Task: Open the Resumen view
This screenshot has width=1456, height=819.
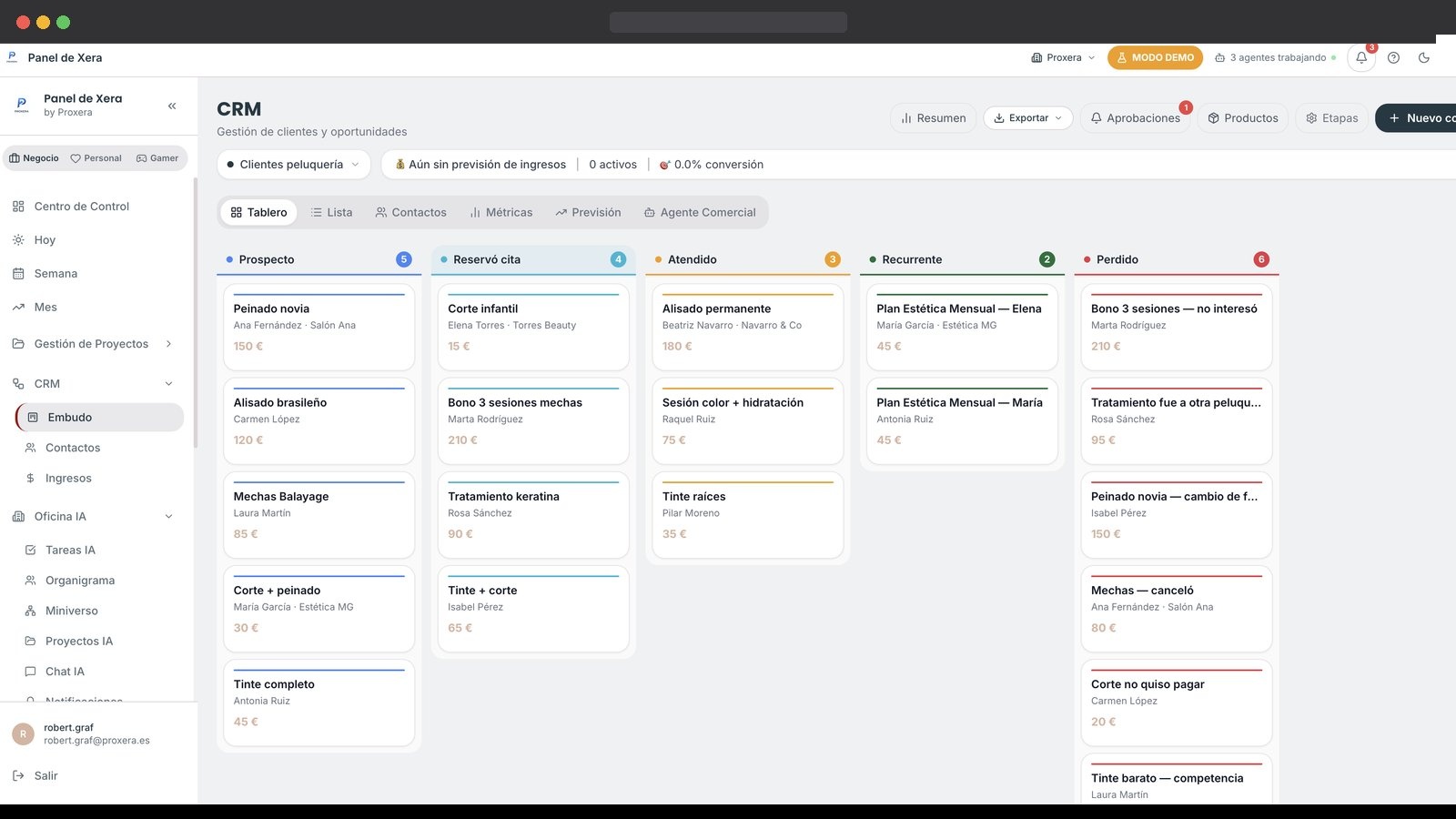Action: (934, 118)
